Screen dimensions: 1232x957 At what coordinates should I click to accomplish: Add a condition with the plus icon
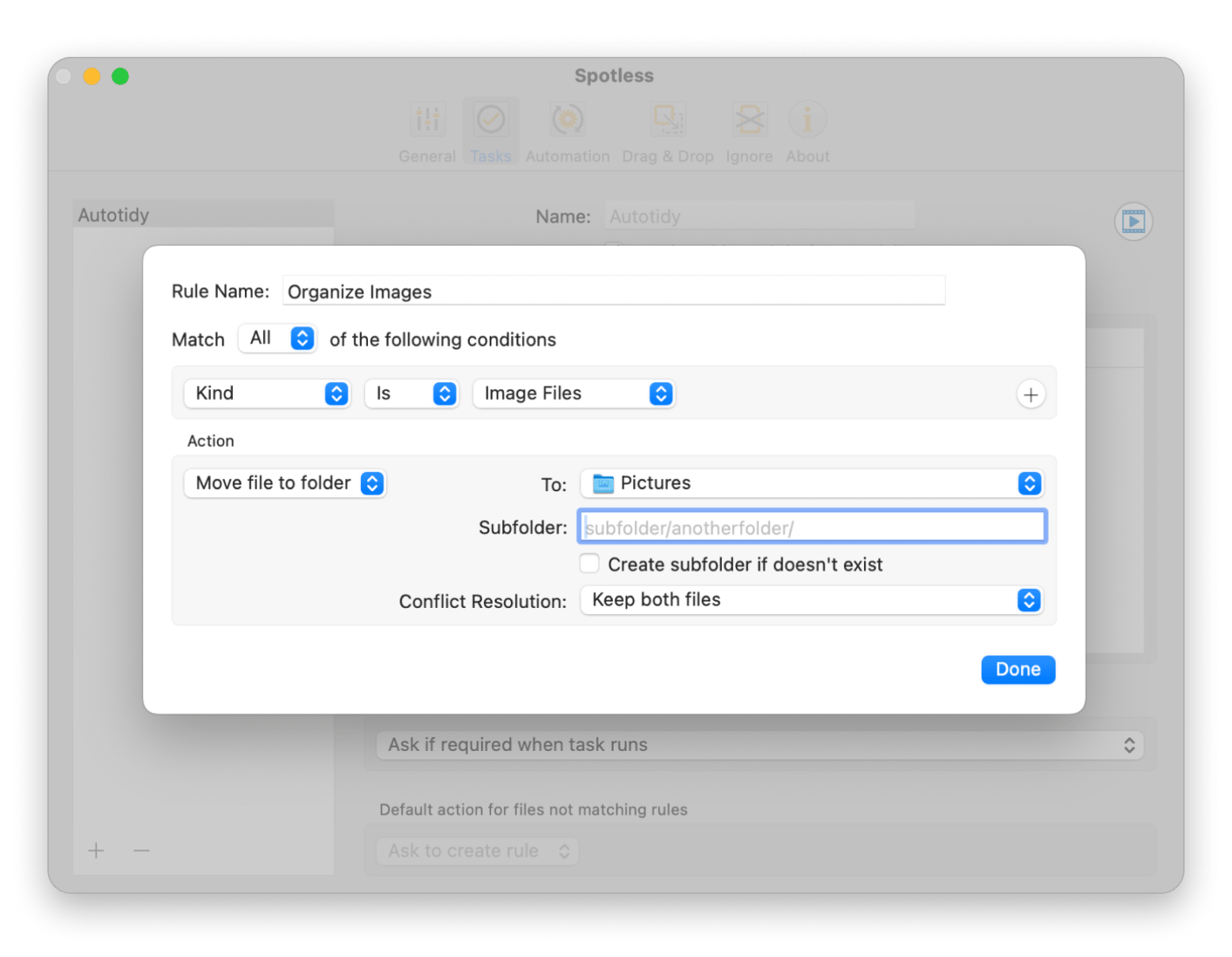point(1030,394)
